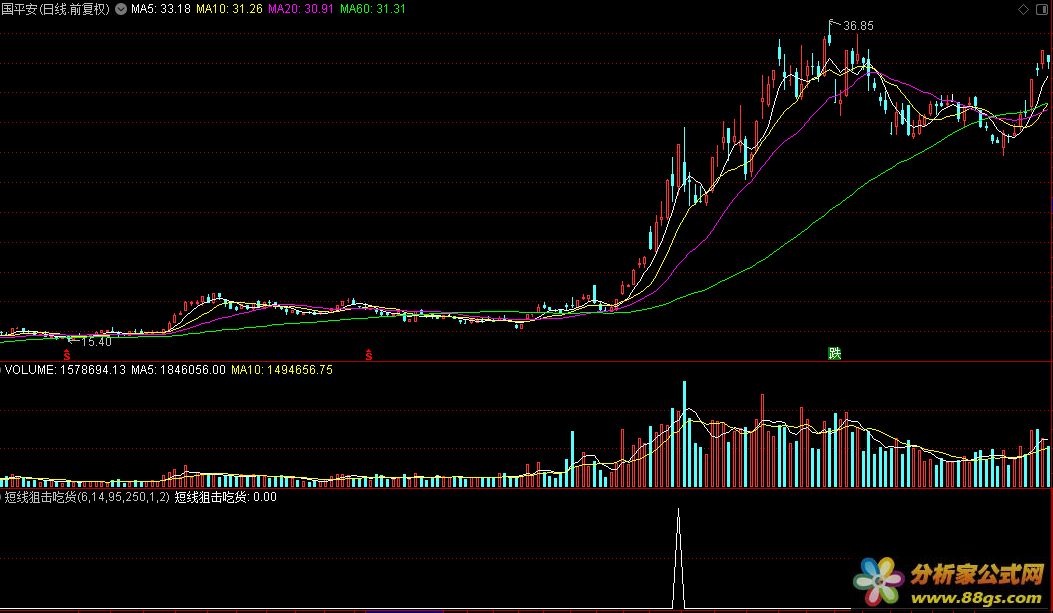The width and height of the screenshot is (1053, 613).
Task: Click the red S marker below 15.40
Action: coord(66,355)
